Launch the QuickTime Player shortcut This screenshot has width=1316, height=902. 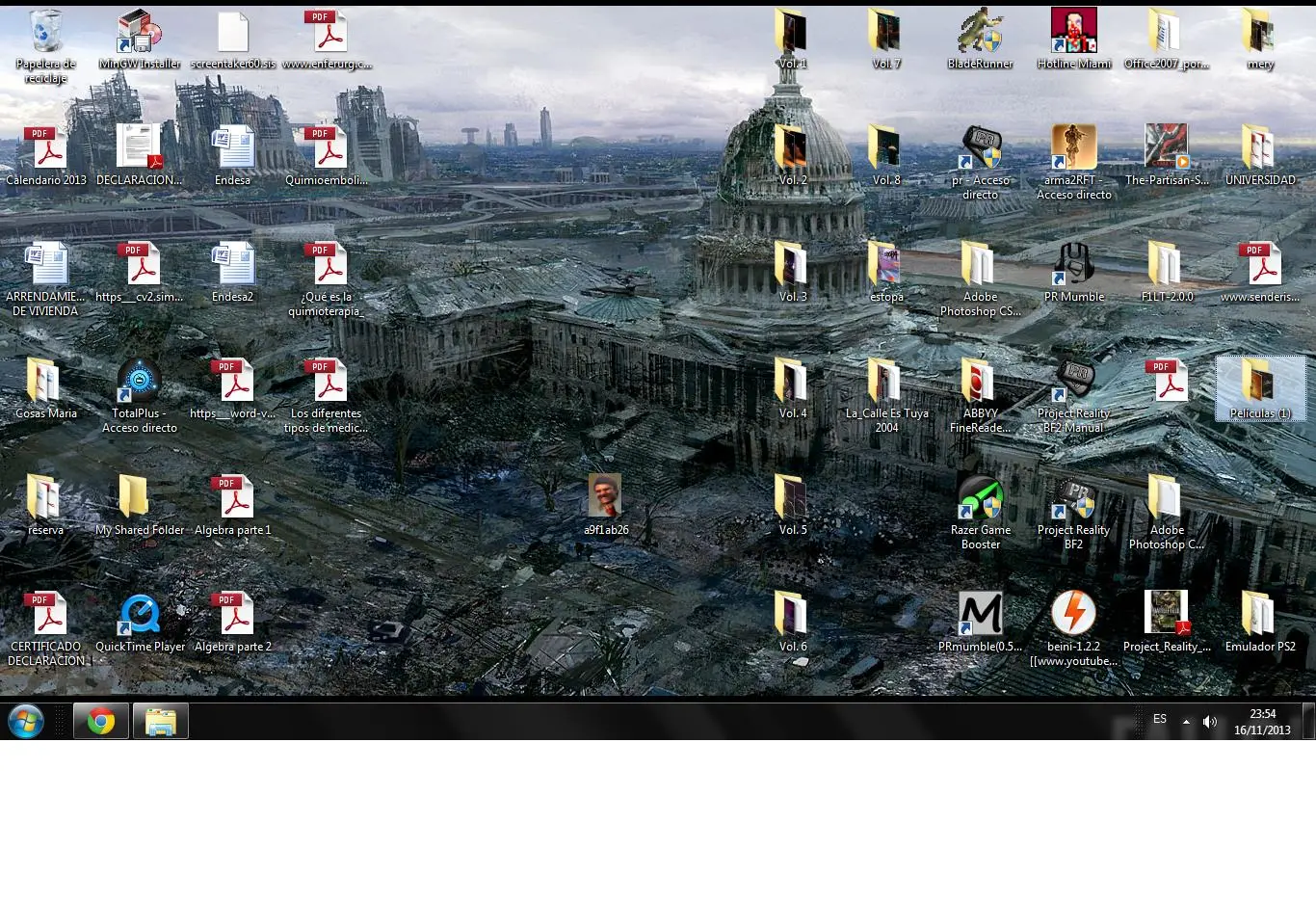140,623
